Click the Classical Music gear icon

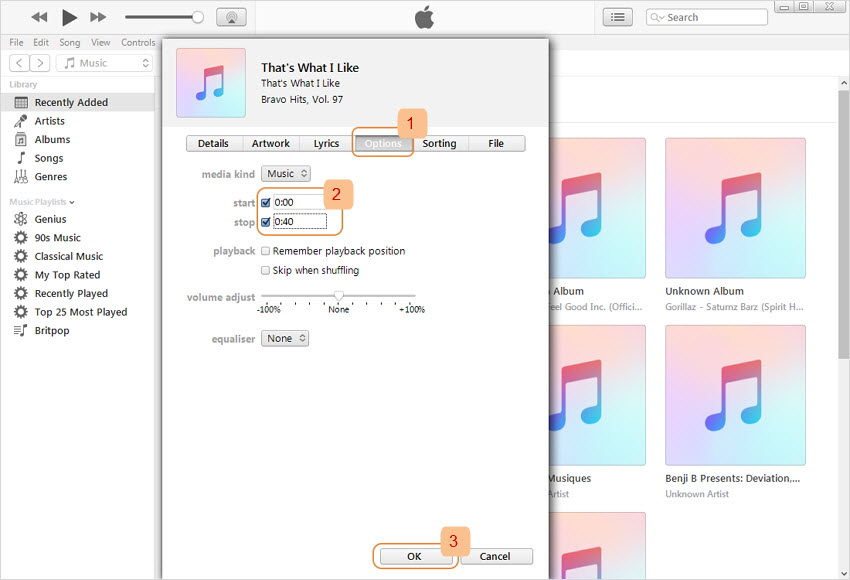(21, 256)
